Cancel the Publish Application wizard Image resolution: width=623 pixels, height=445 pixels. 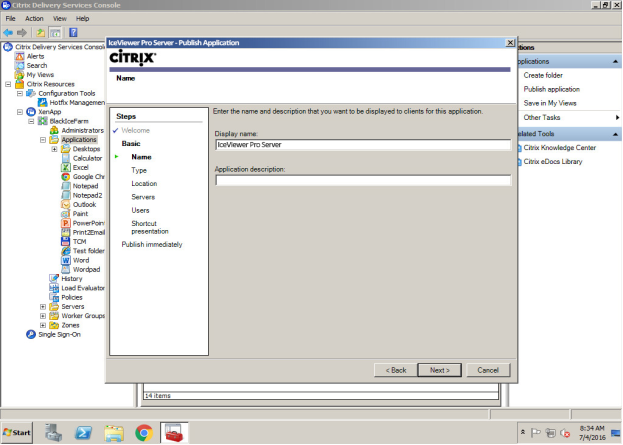pos(488,370)
